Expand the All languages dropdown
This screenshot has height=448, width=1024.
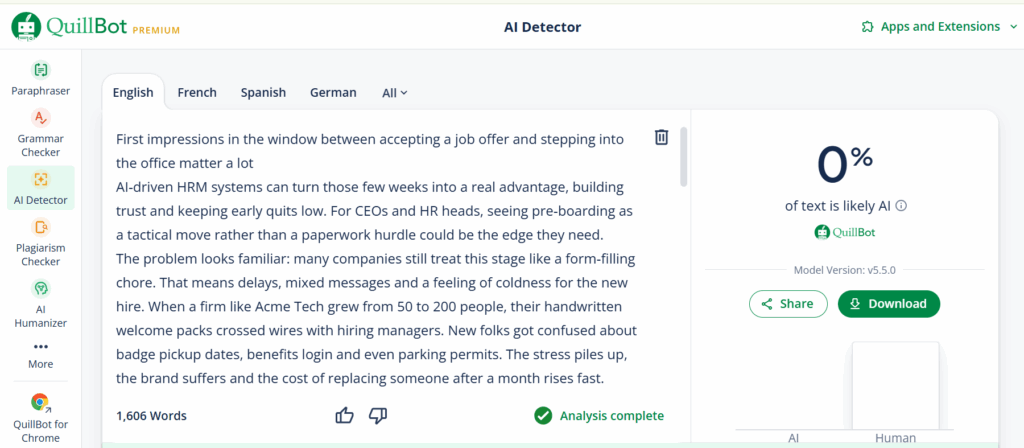pyautogui.click(x=394, y=93)
